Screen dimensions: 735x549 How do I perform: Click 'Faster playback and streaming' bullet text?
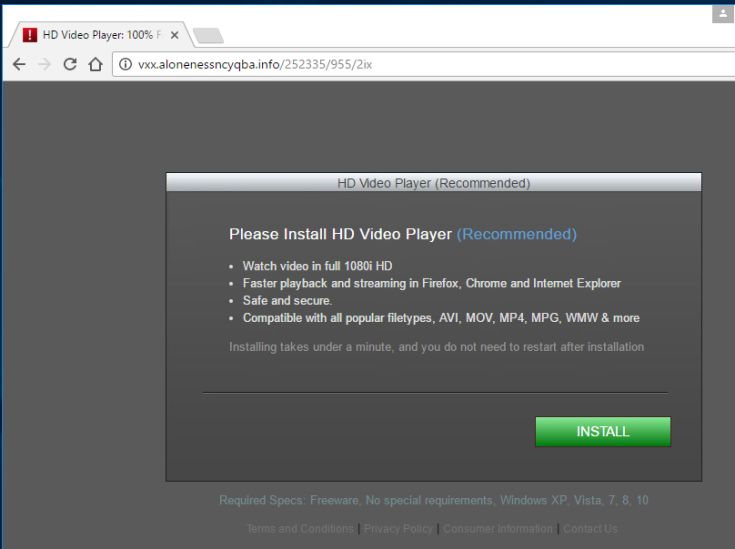432,283
